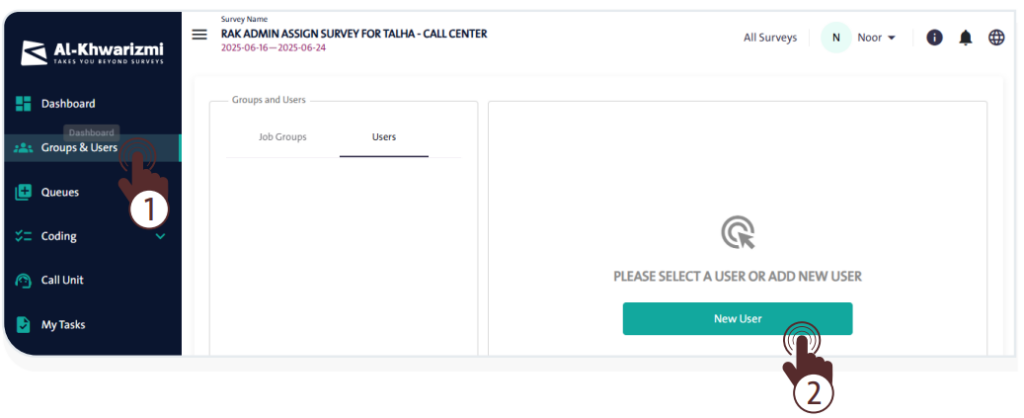Click the Queues sidebar icon

pos(24,192)
